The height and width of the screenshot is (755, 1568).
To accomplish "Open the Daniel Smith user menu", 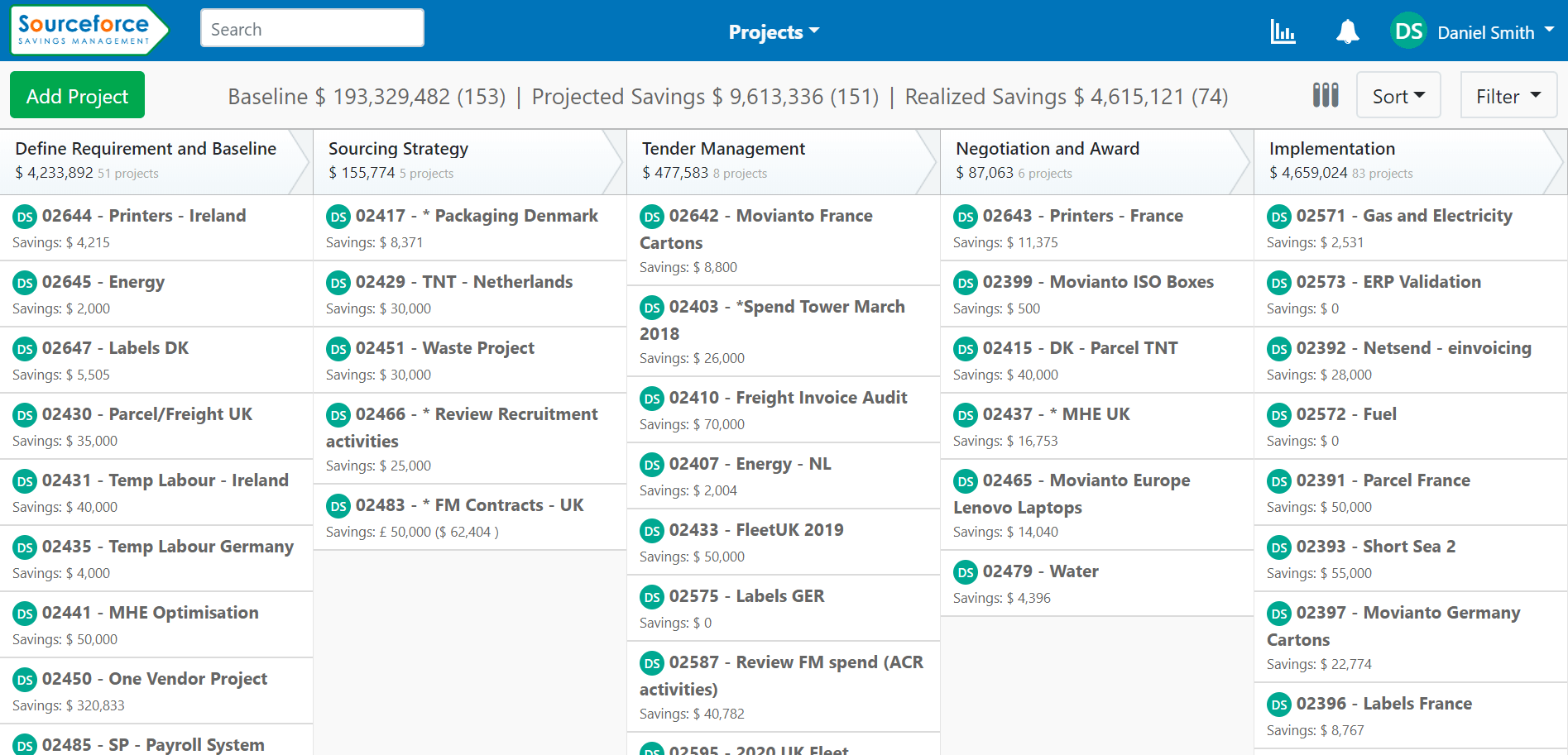I will pos(1495,32).
